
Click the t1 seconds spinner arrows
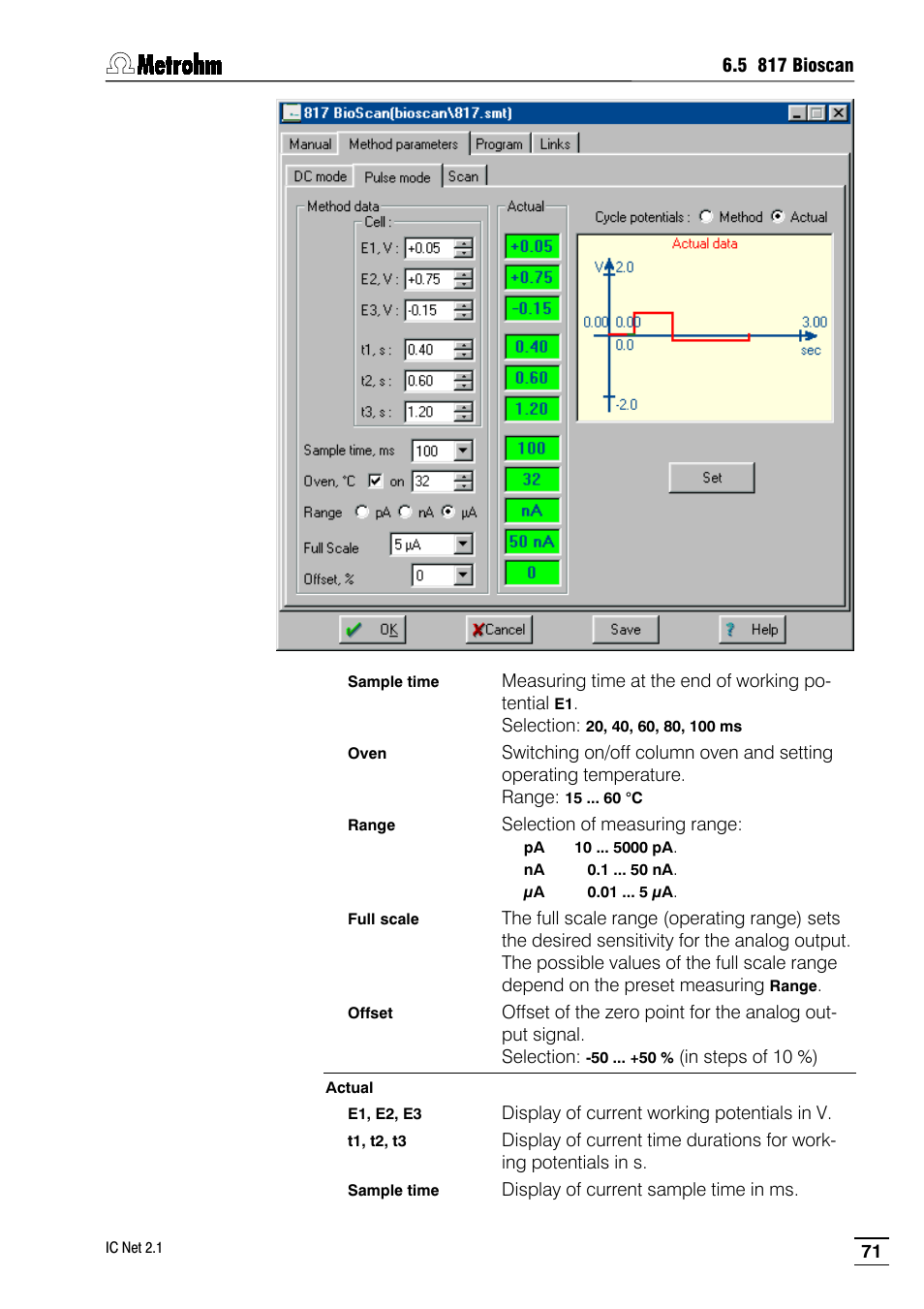(x=464, y=350)
